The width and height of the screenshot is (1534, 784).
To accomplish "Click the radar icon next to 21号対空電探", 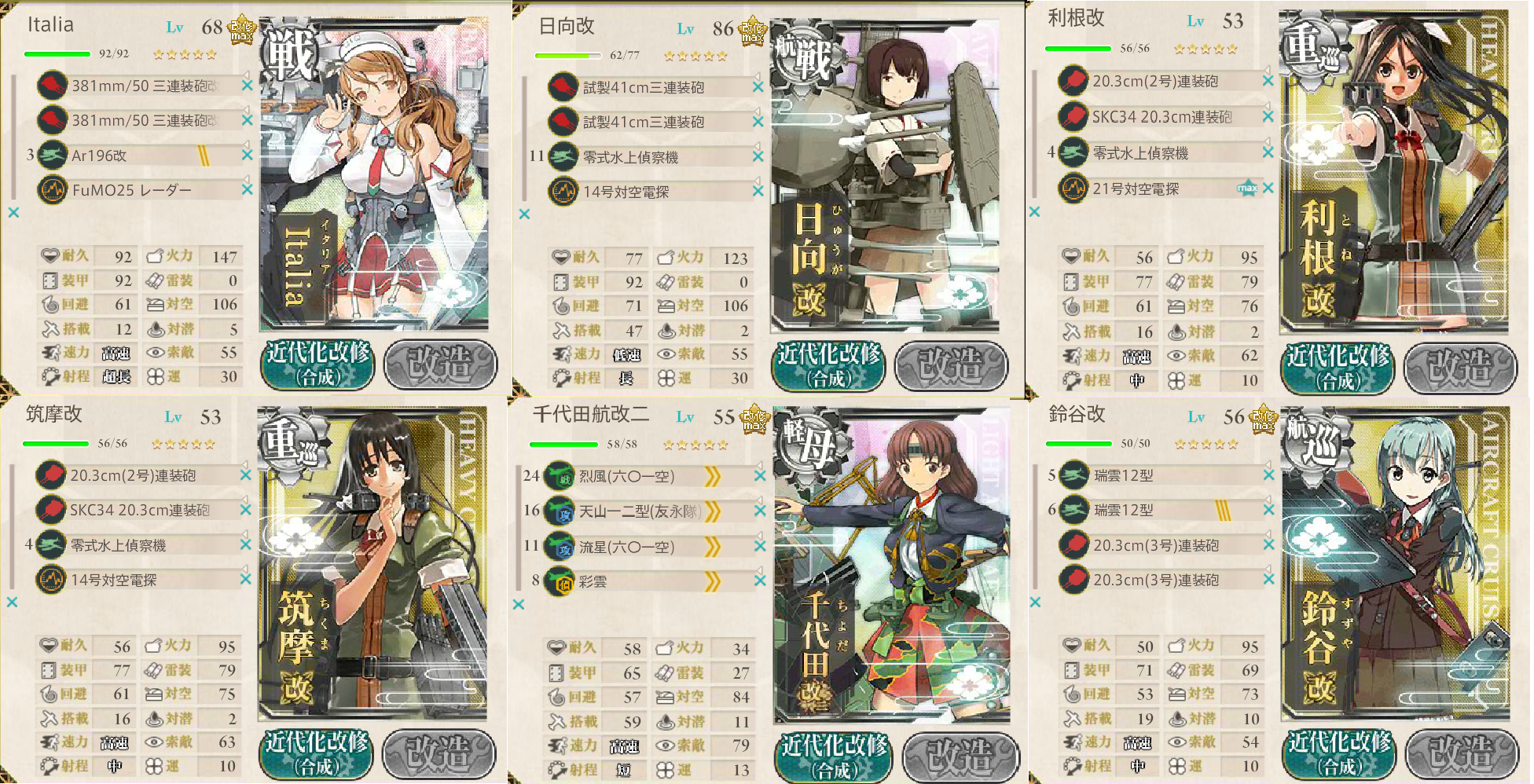I will [1073, 188].
